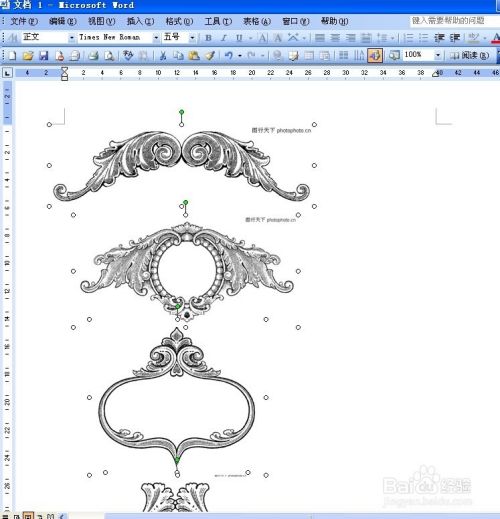Image resolution: width=500 pixels, height=519 pixels.
Task: Toggle underline formatting
Action: click(x=239, y=38)
